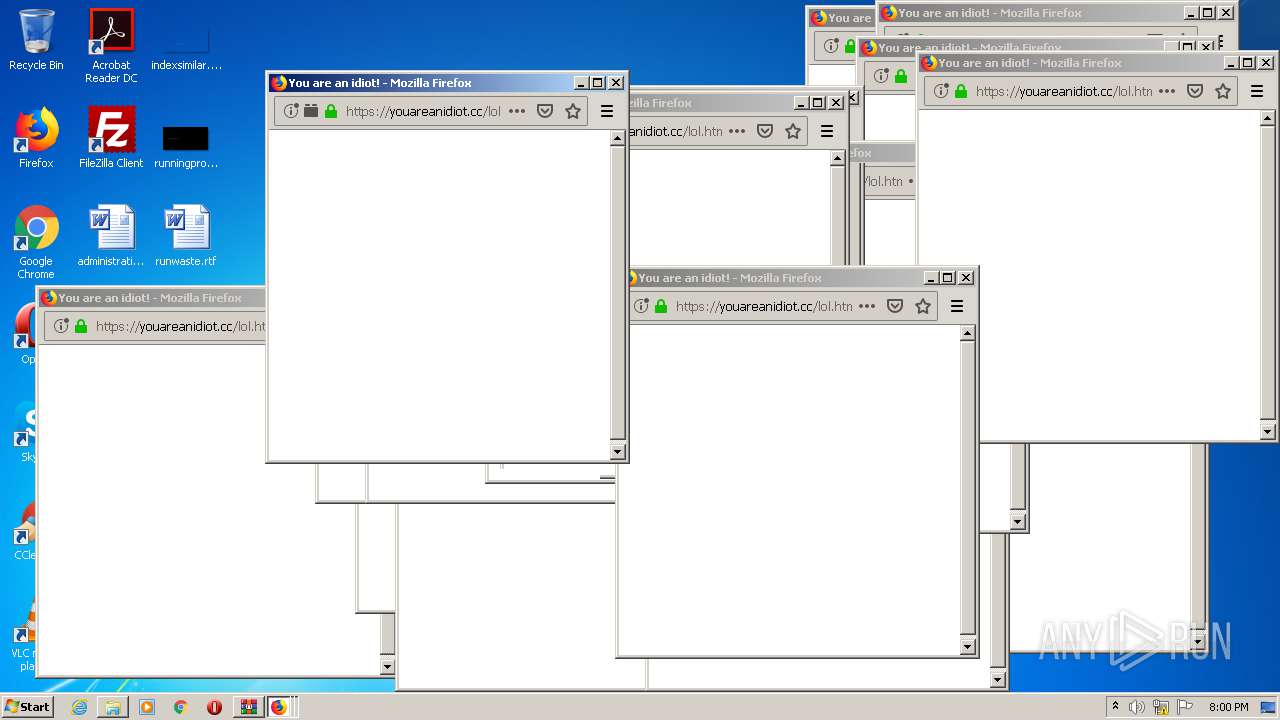Image resolution: width=1280 pixels, height=720 pixels.
Task: Open the Action Center flag icon
Action: pos(1185,707)
